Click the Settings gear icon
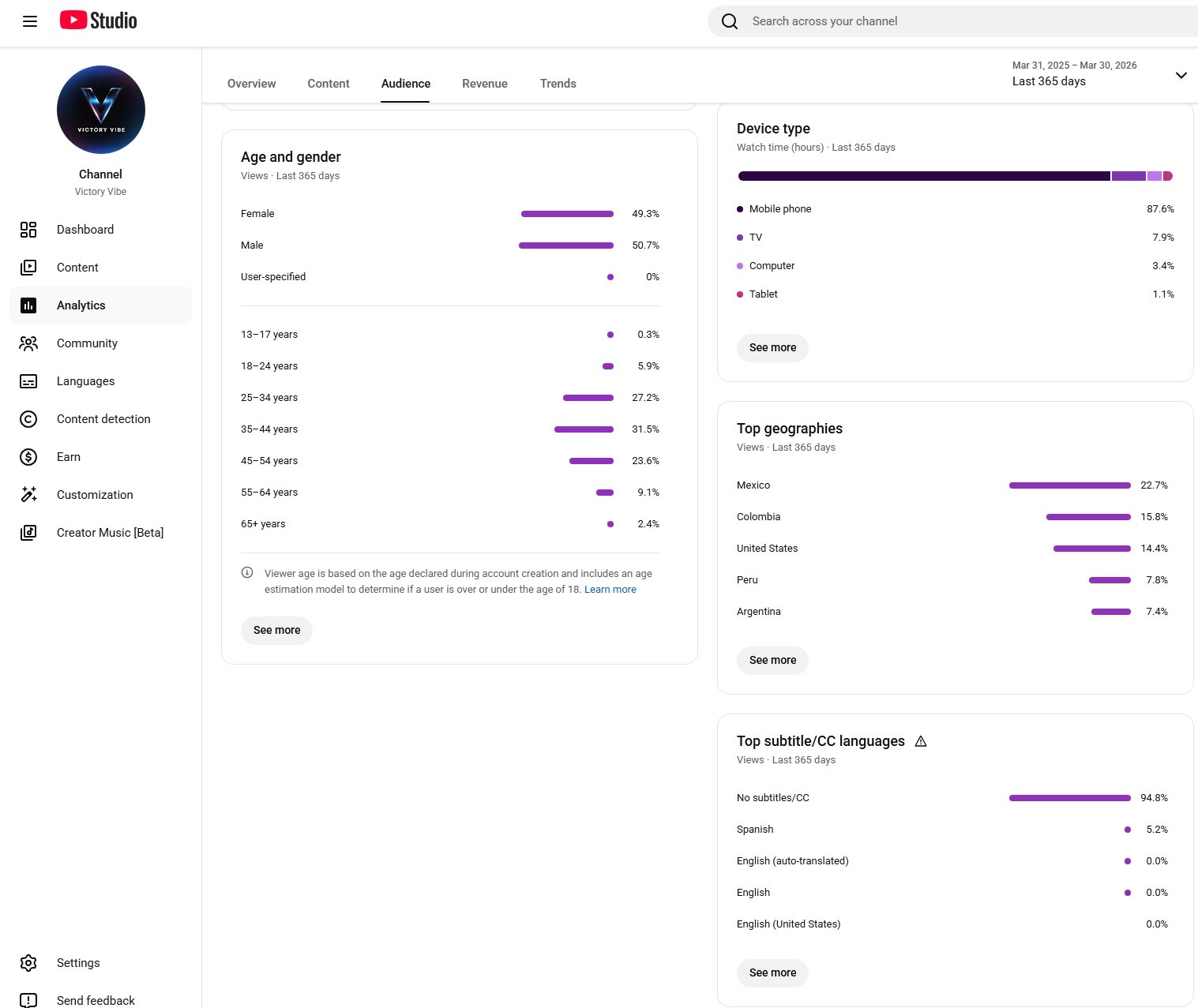Image resolution: width=1198 pixels, height=1008 pixels. click(28, 963)
